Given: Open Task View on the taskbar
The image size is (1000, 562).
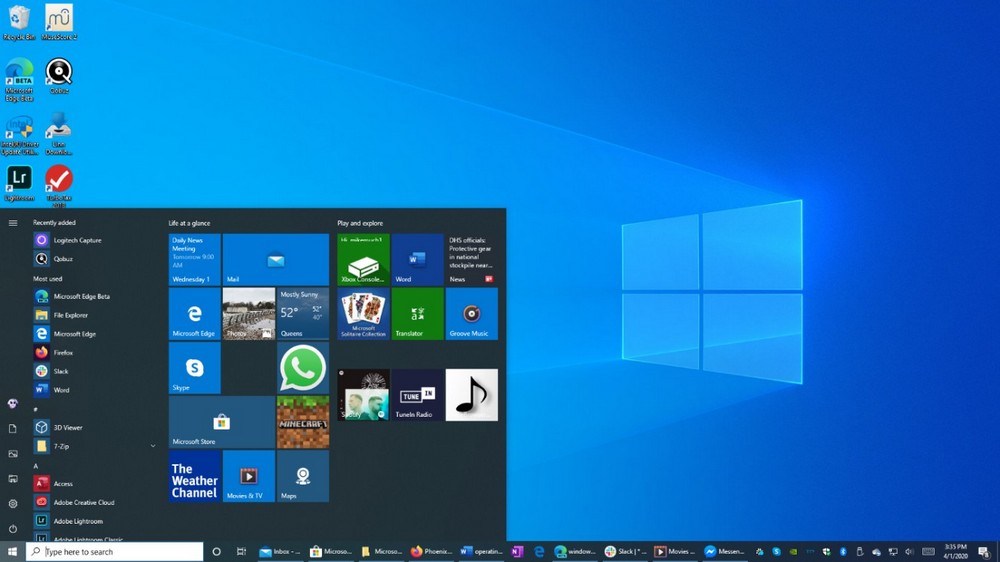Looking at the screenshot, I should (241, 551).
